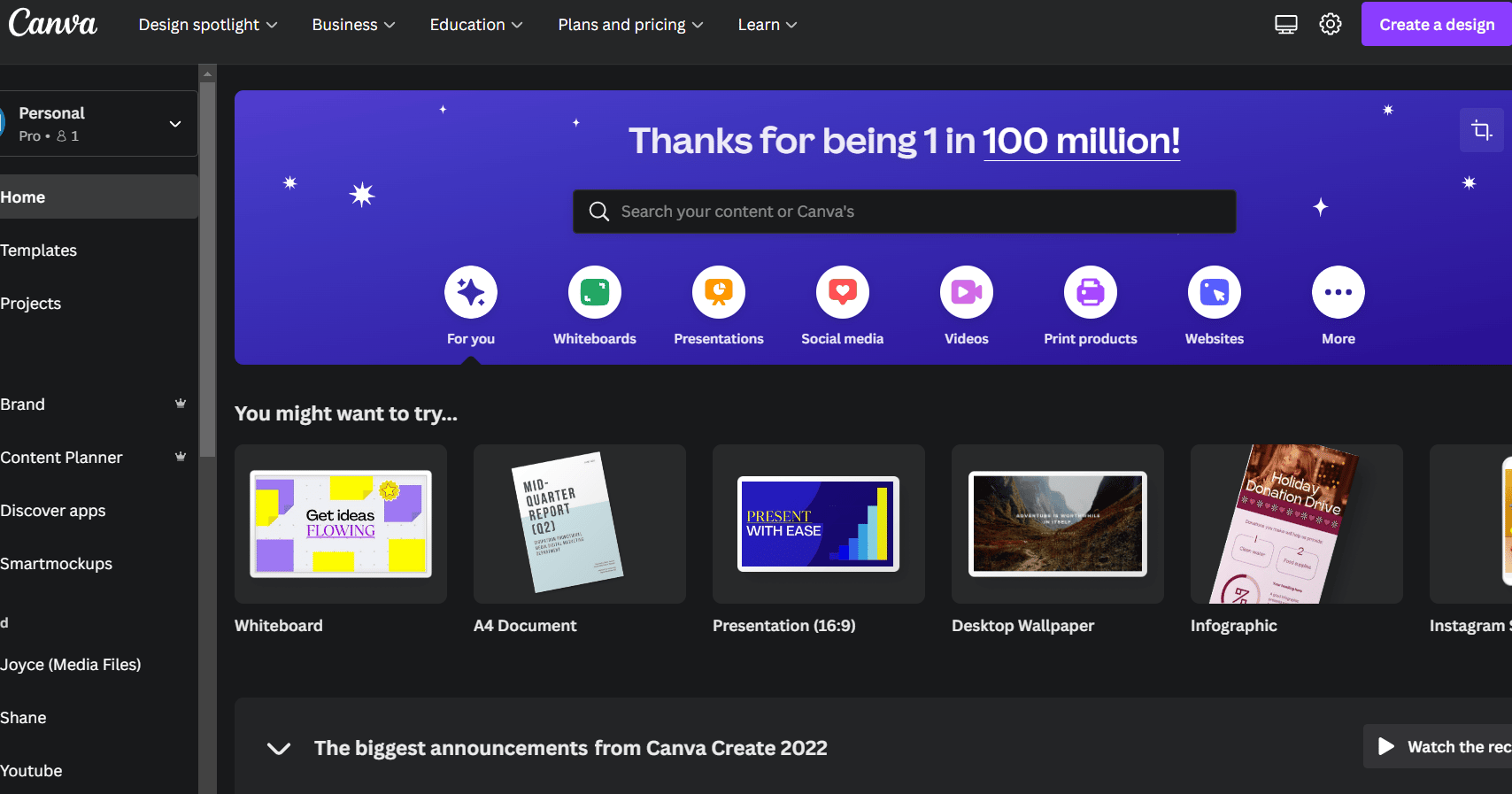The image size is (1512, 794).
Task: Click the play icon on Watch the recap
Action: click(x=1386, y=747)
